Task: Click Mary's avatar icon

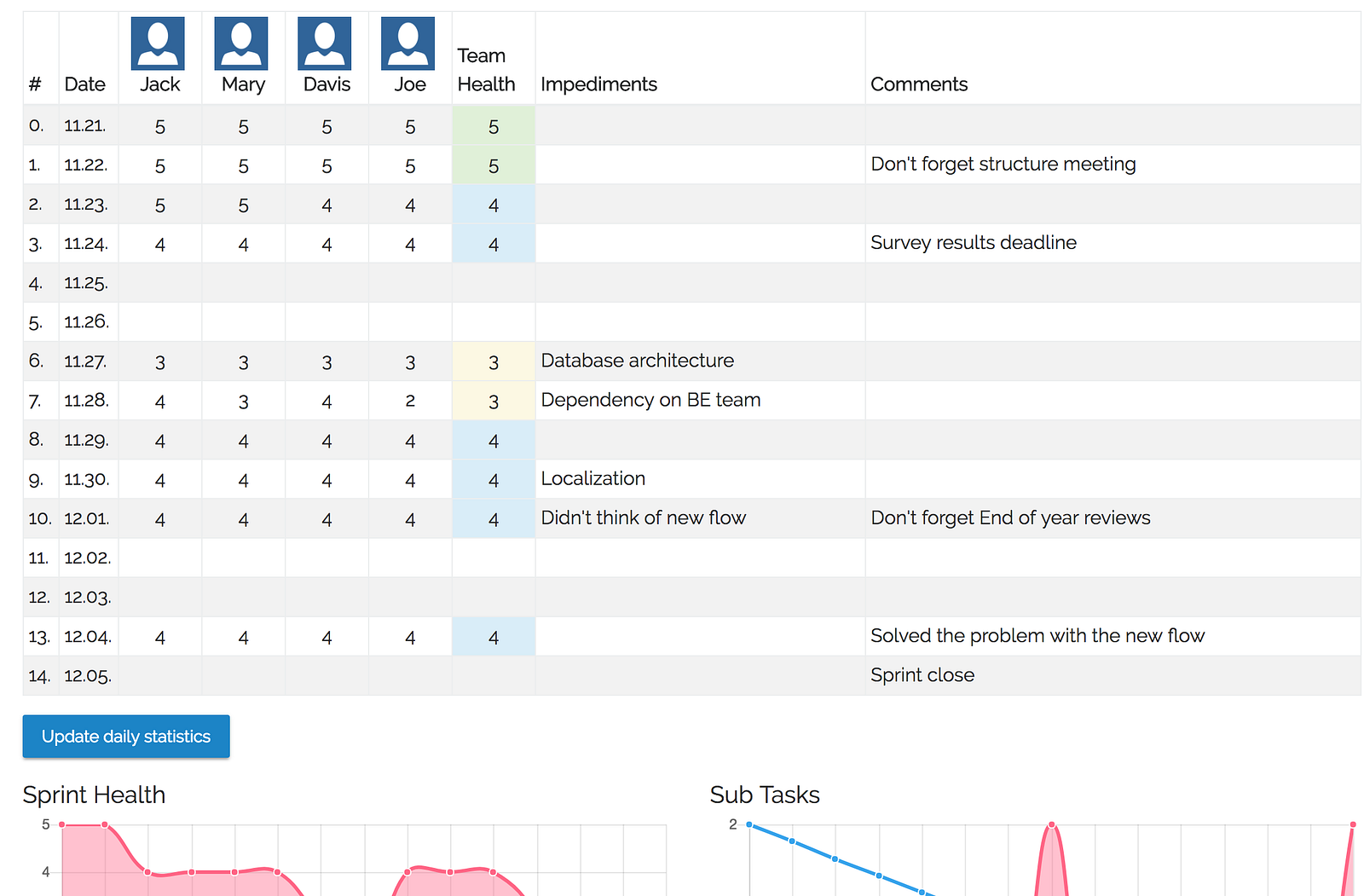Action: tap(241, 43)
